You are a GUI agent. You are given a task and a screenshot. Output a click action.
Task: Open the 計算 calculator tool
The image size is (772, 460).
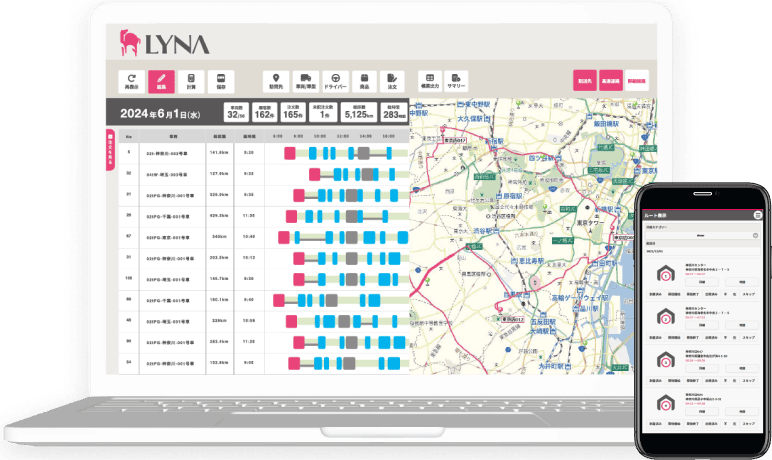click(191, 81)
